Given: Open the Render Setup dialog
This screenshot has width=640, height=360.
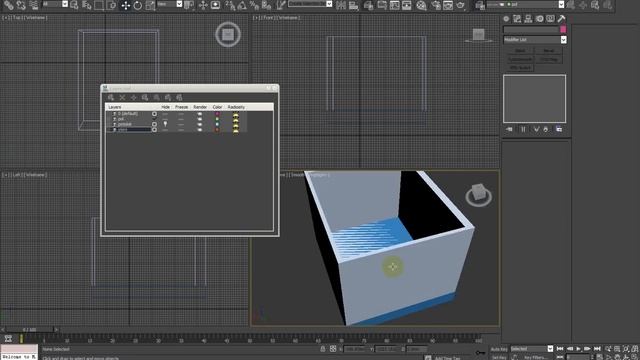Looking at the screenshot, I should tap(436, 5).
